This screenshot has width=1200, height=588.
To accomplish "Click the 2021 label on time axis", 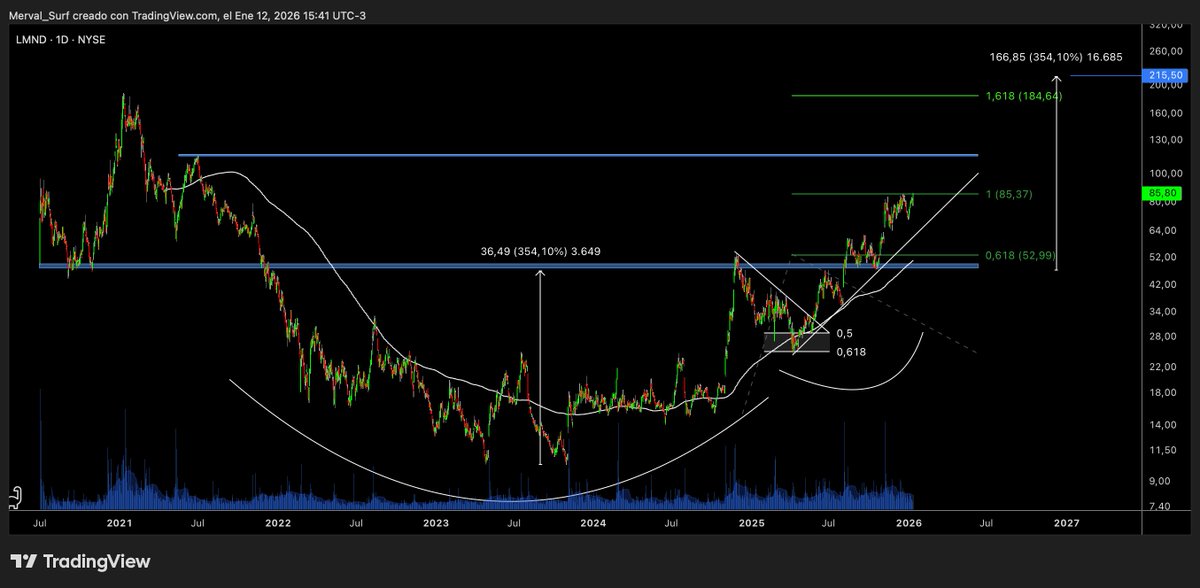I will click(119, 522).
